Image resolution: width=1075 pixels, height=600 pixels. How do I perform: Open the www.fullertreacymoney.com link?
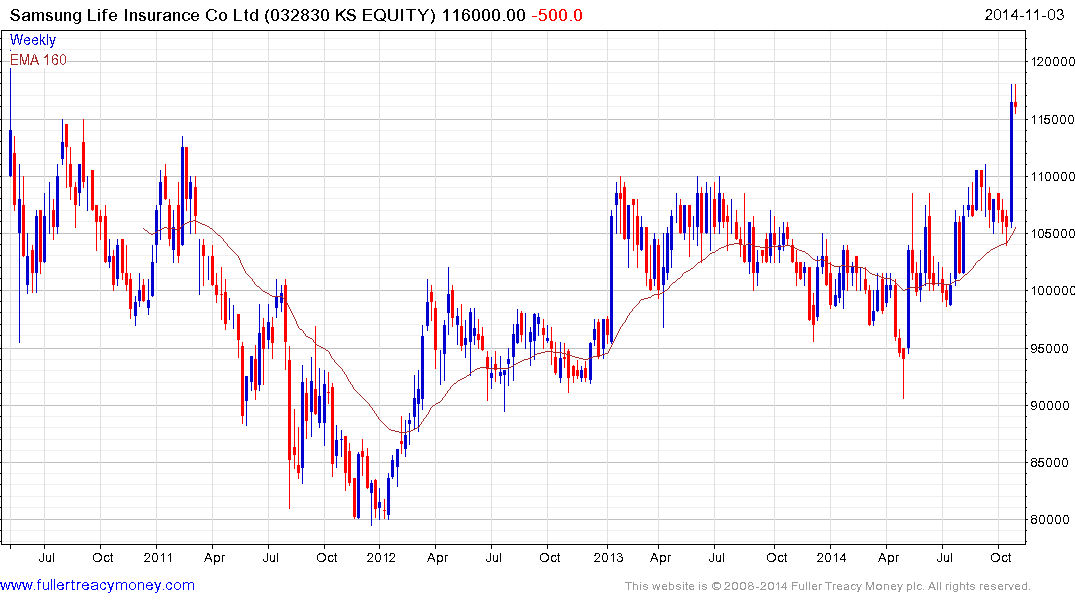pyautogui.click(x=97, y=585)
